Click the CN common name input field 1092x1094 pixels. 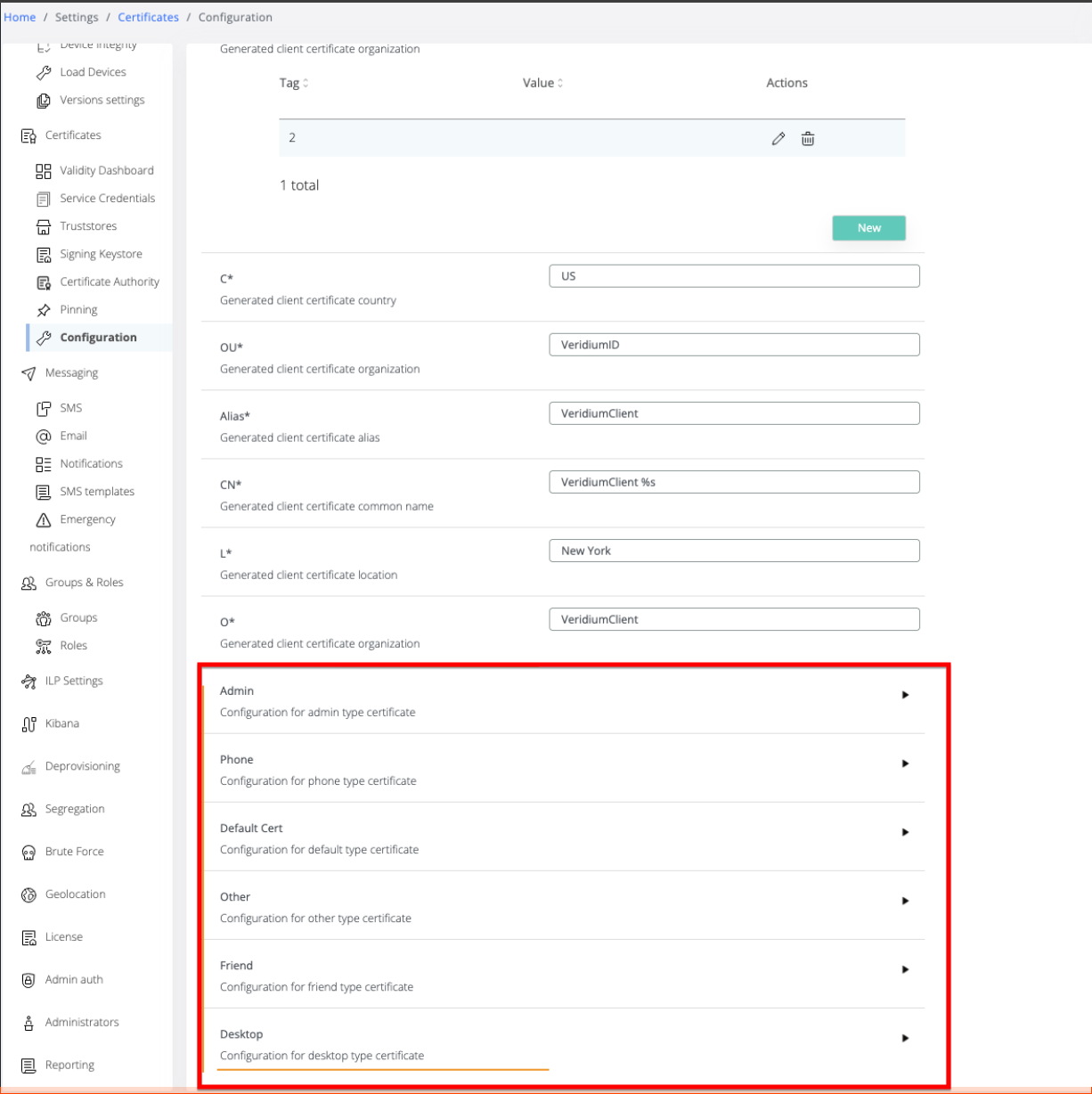[x=734, y=482]
